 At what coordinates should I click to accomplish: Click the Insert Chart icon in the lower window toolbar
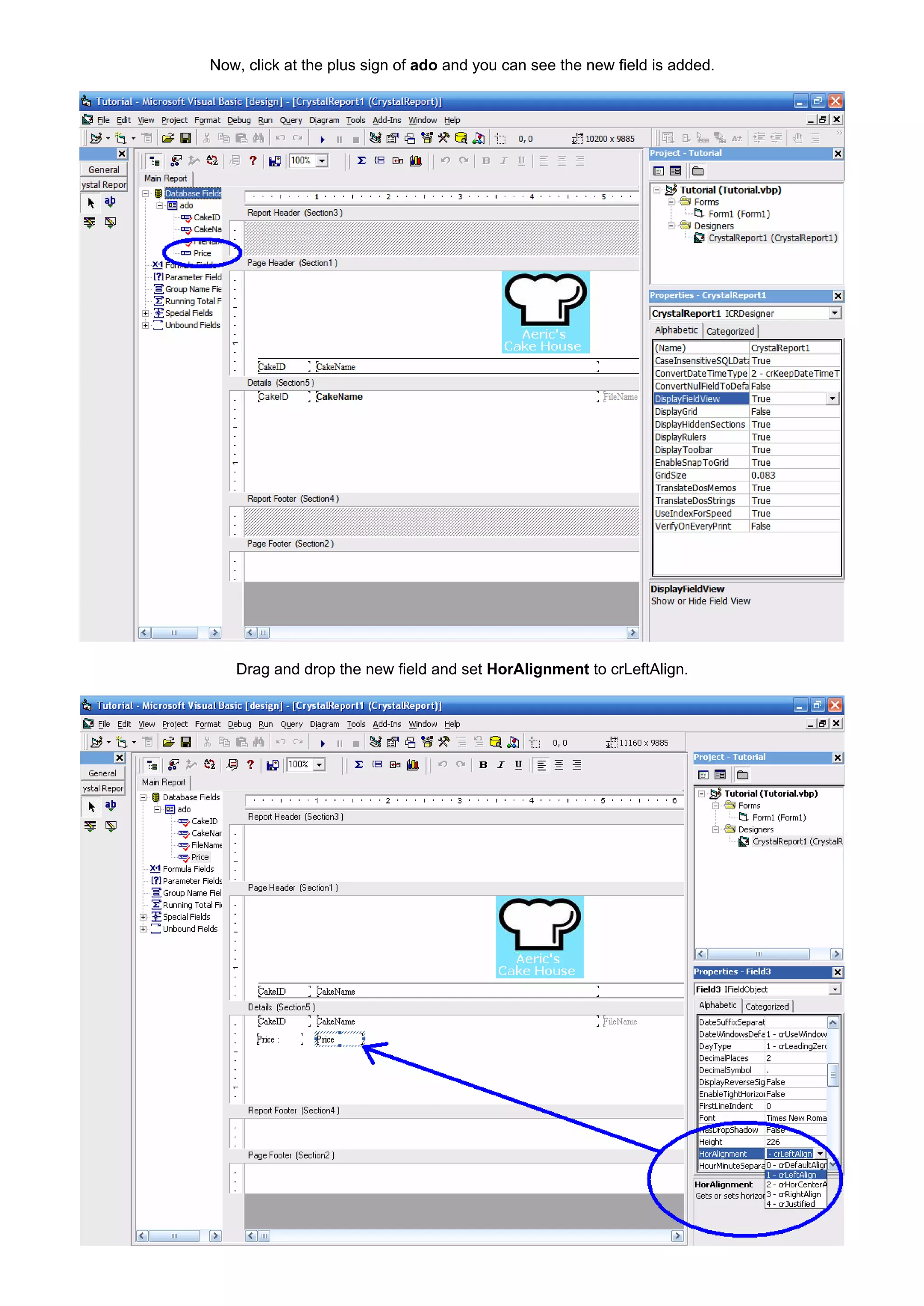click(413, 765)
